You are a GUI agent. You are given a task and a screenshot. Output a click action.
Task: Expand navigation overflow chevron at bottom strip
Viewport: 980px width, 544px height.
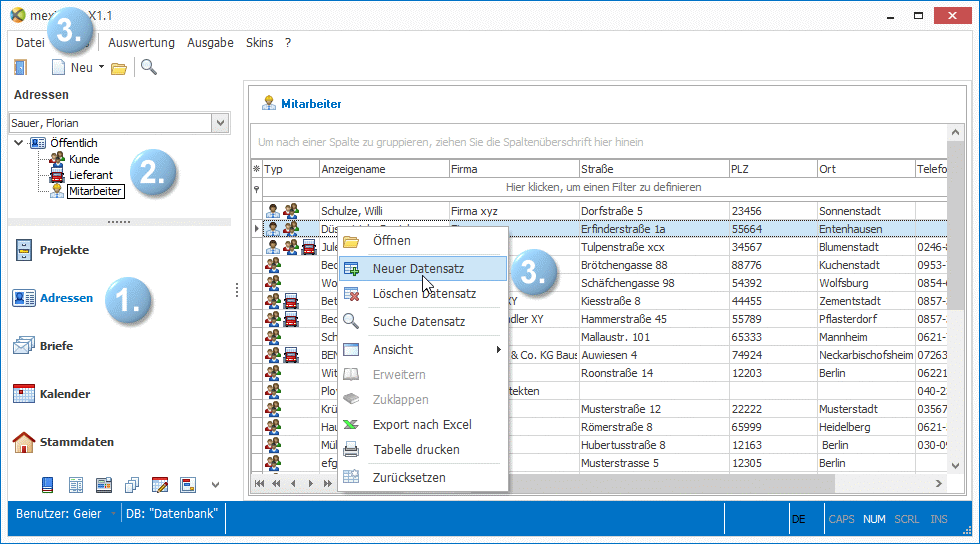point(216,485)
